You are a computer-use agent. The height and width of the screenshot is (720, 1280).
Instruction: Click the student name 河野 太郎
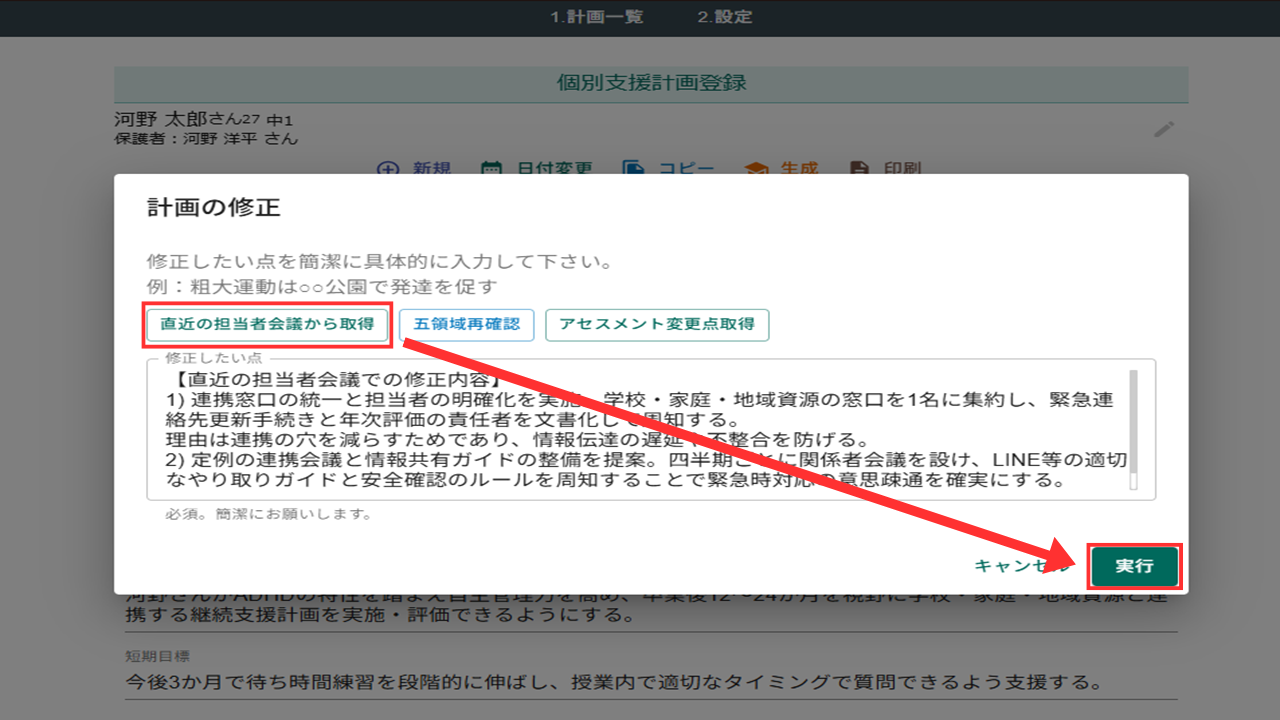[x=160, y=120]
